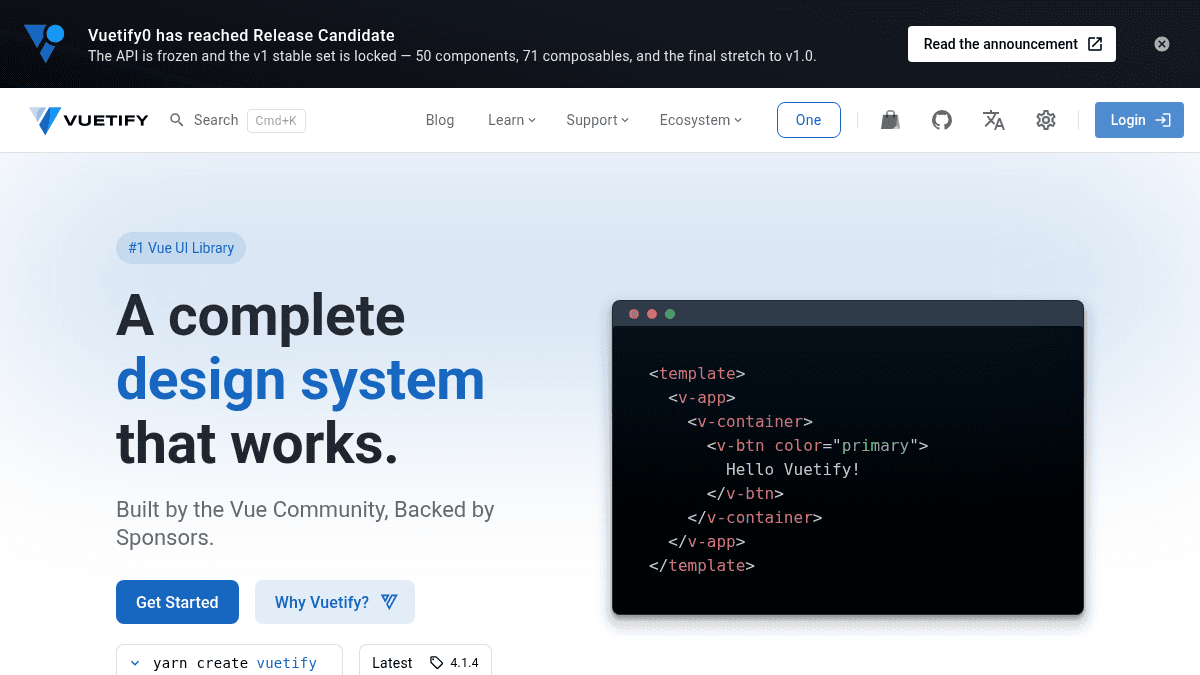Open the Blog page

(x=440, y=120)
